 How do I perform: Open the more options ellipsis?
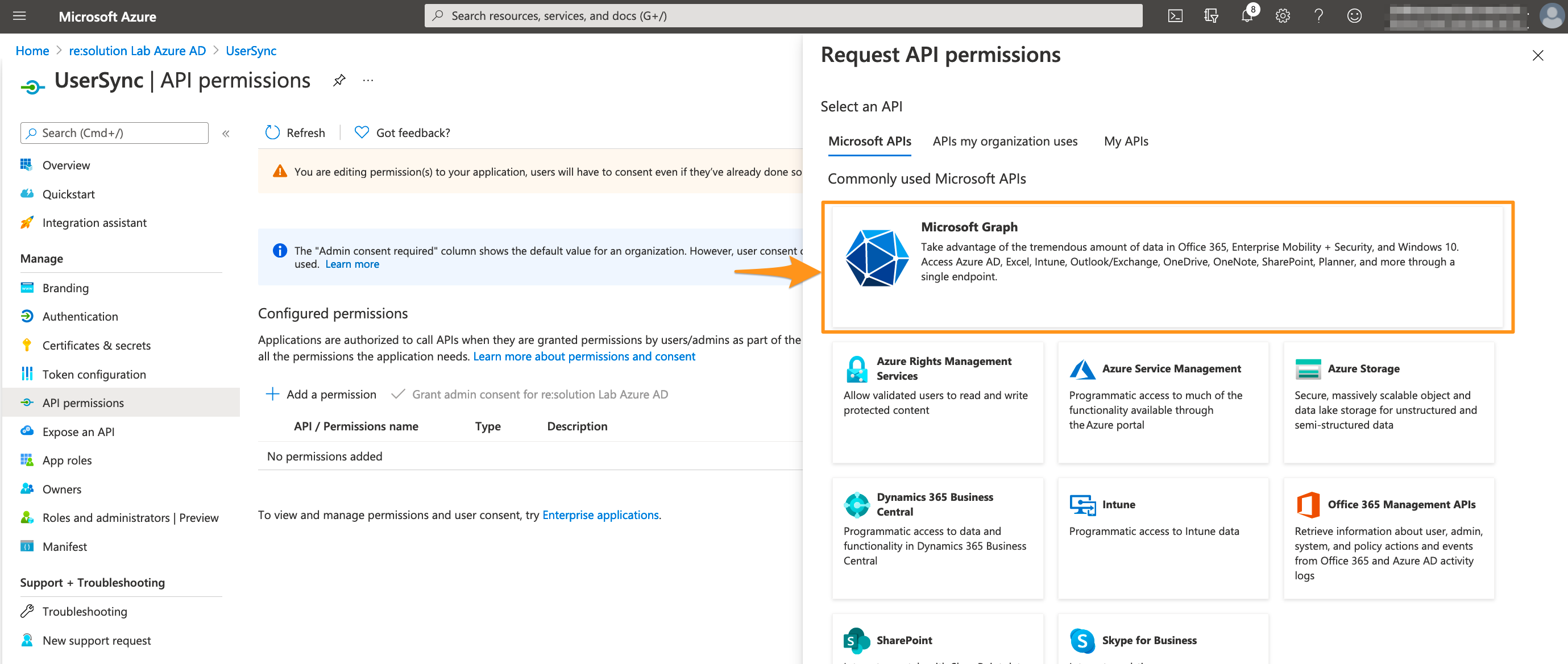[368, 80]
